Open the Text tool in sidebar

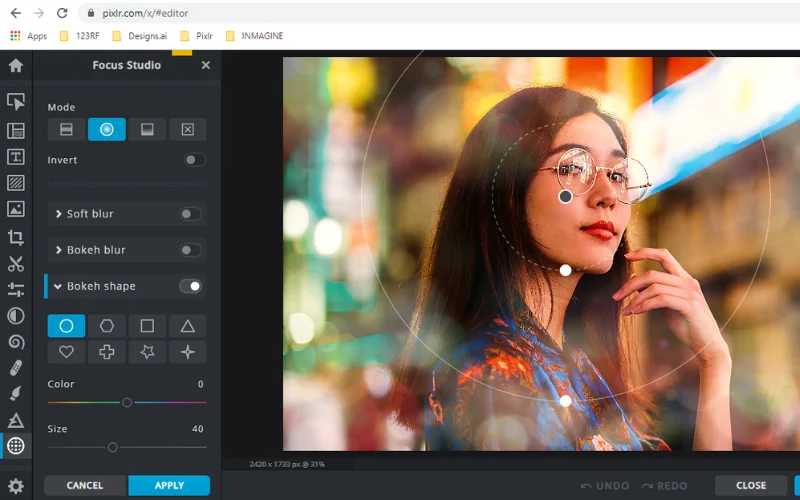click(x=16, y=157)
